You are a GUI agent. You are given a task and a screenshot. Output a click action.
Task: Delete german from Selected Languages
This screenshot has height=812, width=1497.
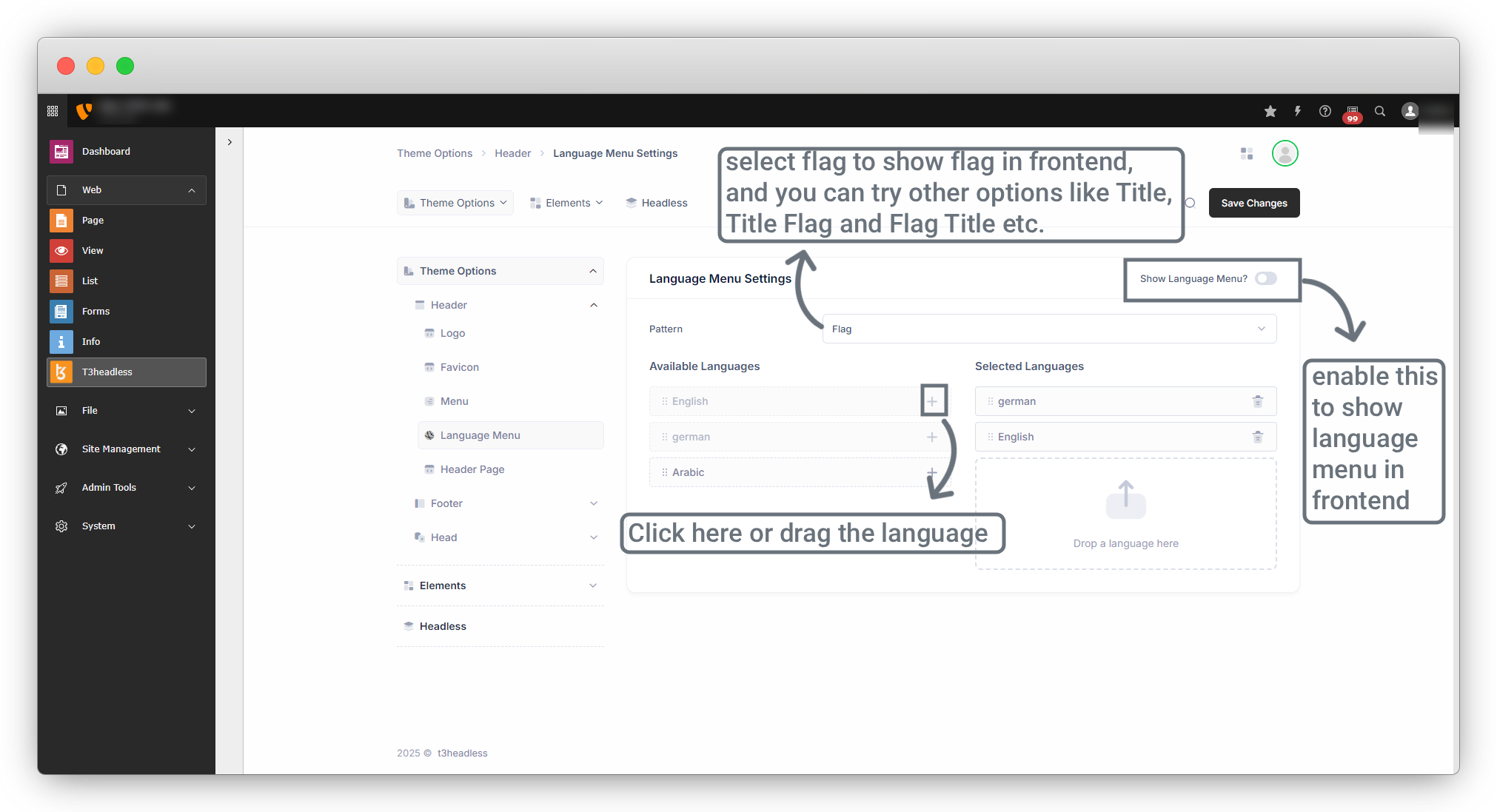pos(1257,401)
